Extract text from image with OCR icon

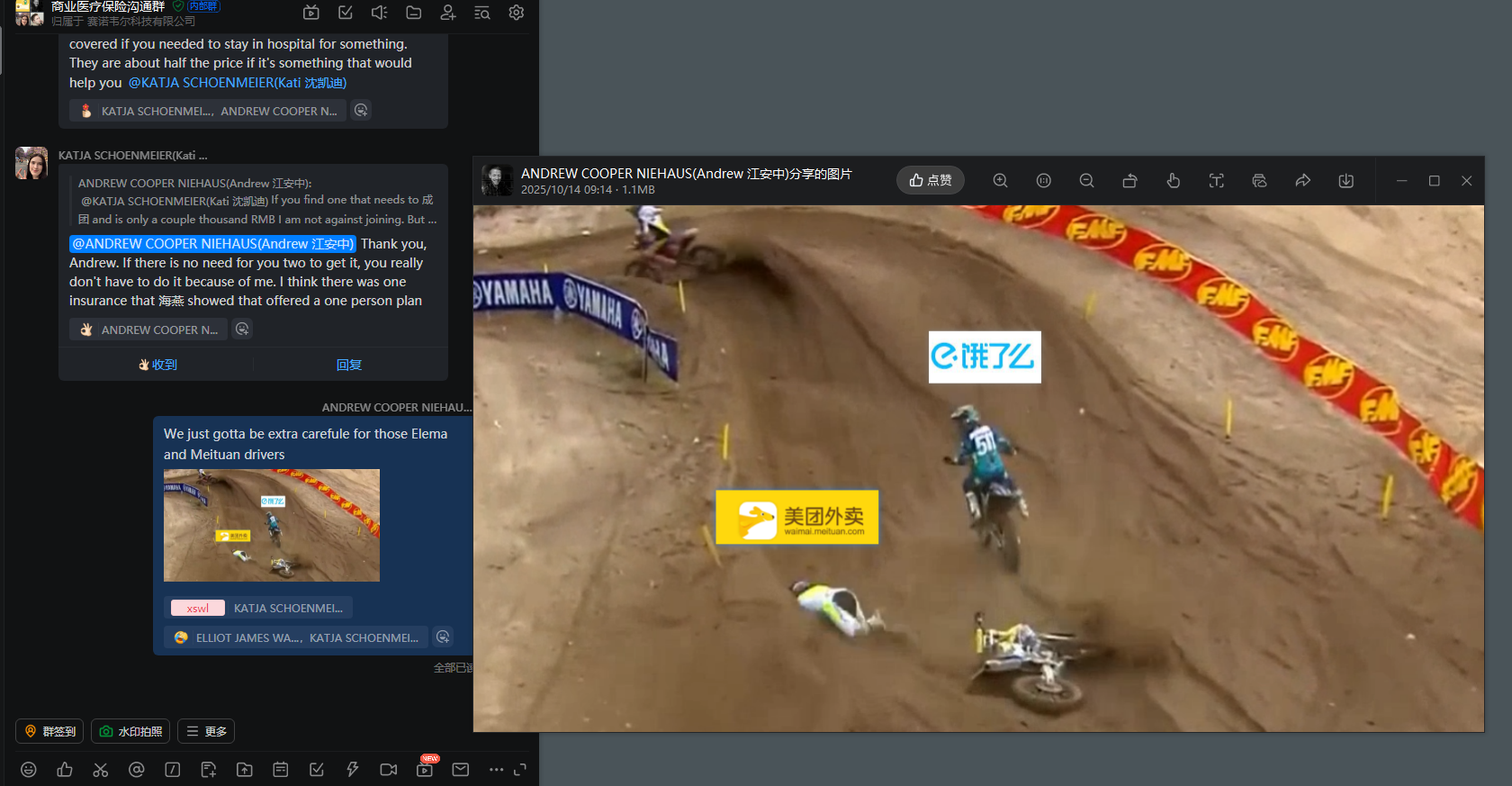click(1216, 181)
